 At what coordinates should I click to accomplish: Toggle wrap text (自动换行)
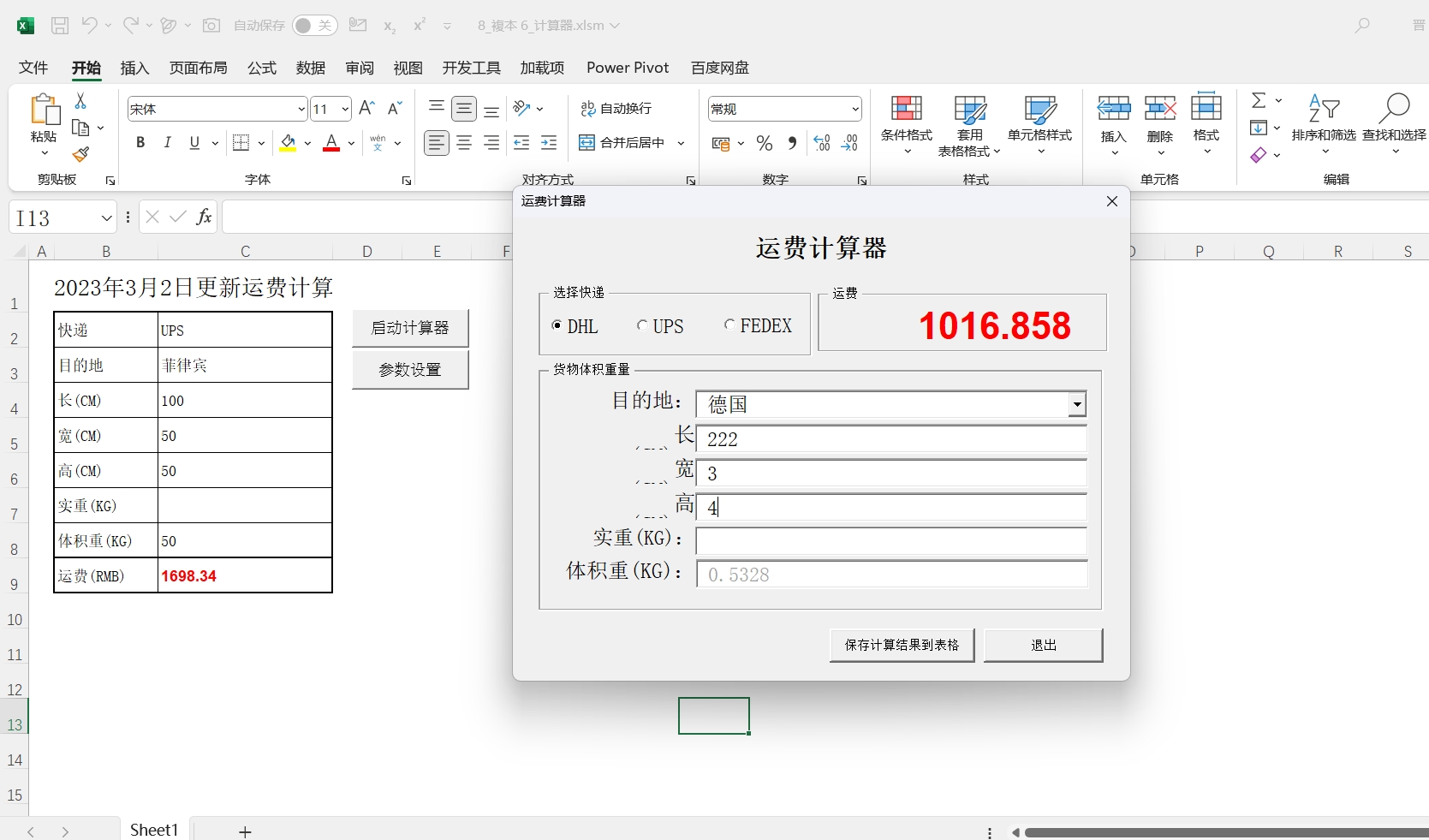[x=616, y=108]
